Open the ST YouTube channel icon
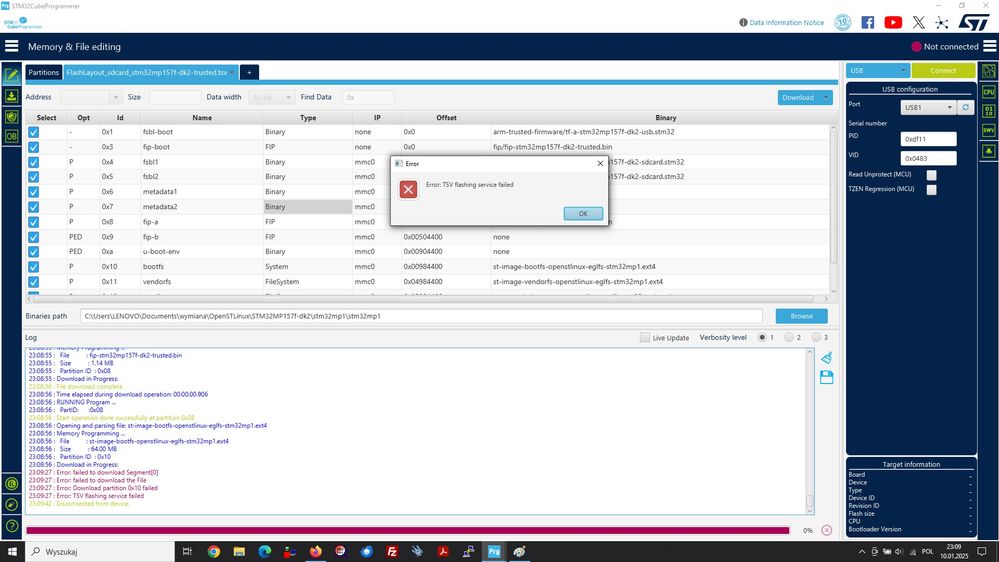This screenshot has height=562, width=999. 893,22
